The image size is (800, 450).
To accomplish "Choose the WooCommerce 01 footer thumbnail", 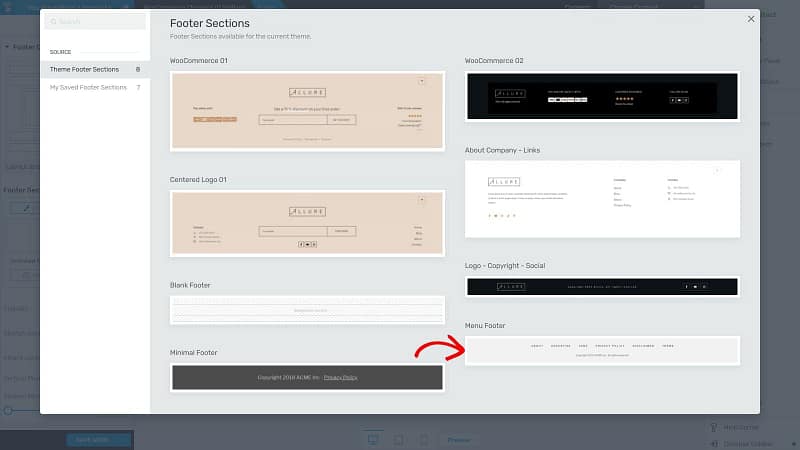I will click(x=307, y=111).
